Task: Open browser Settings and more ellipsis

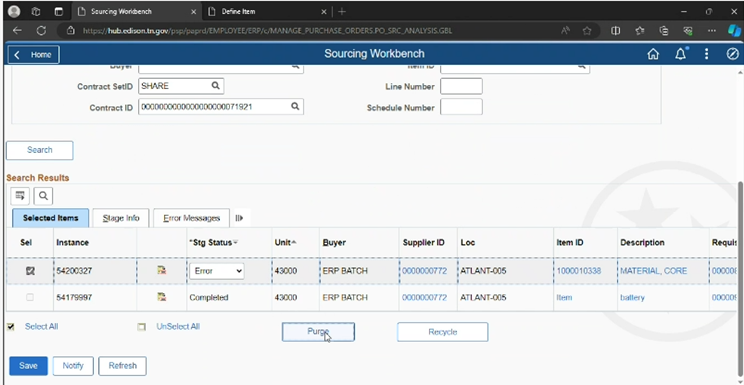Action: click(x=711, y=30)
